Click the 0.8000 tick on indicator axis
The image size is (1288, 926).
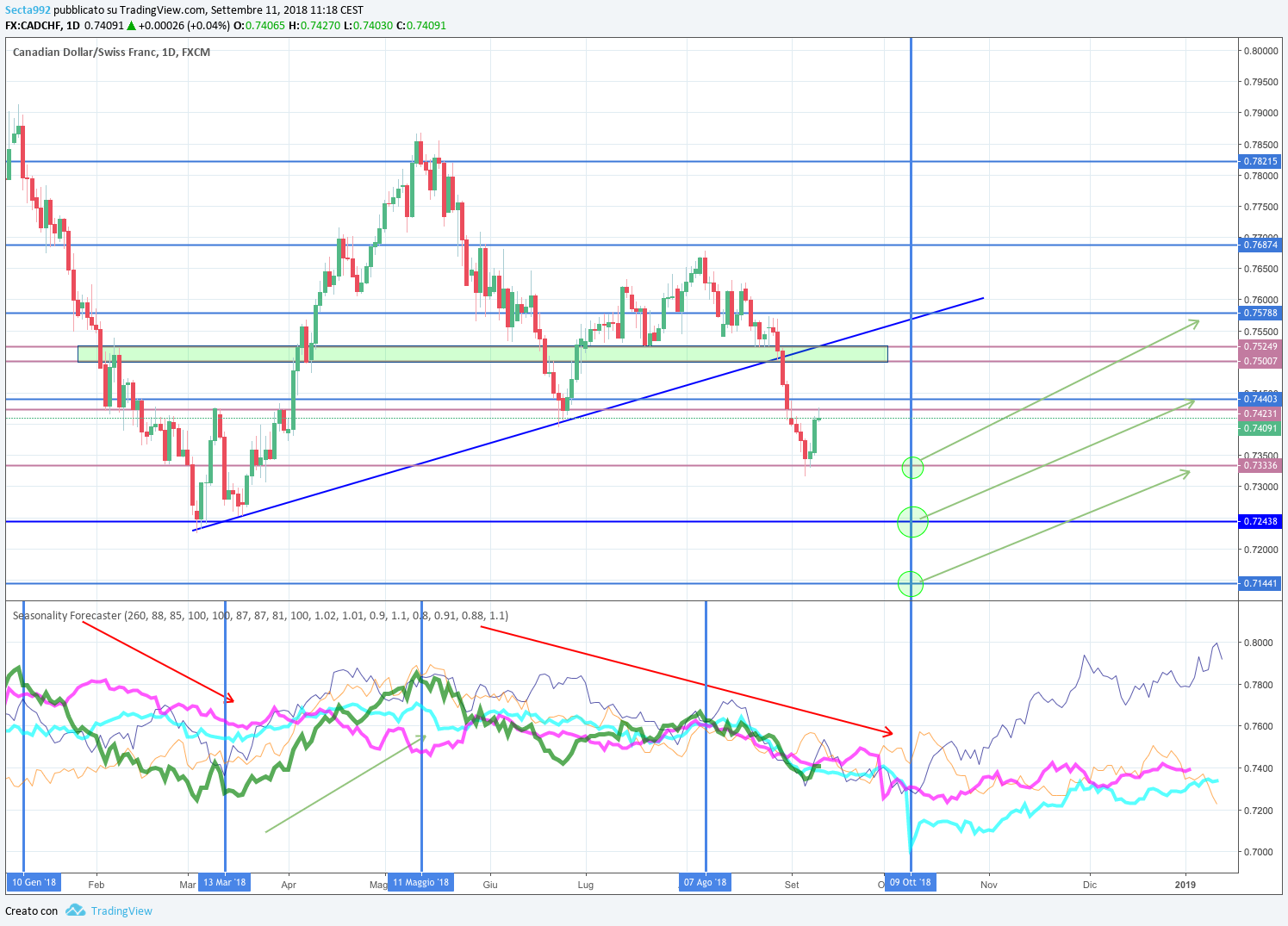(1259, 643)
